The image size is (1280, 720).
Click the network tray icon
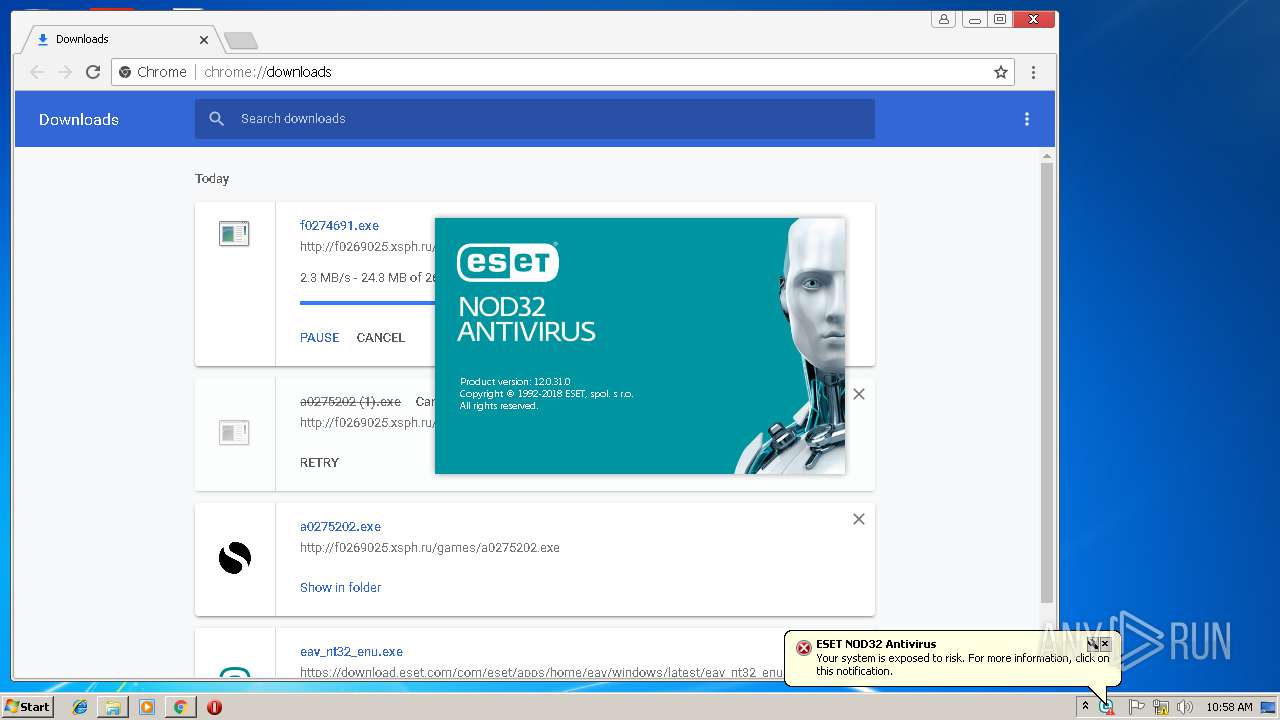click(1161, 707)
